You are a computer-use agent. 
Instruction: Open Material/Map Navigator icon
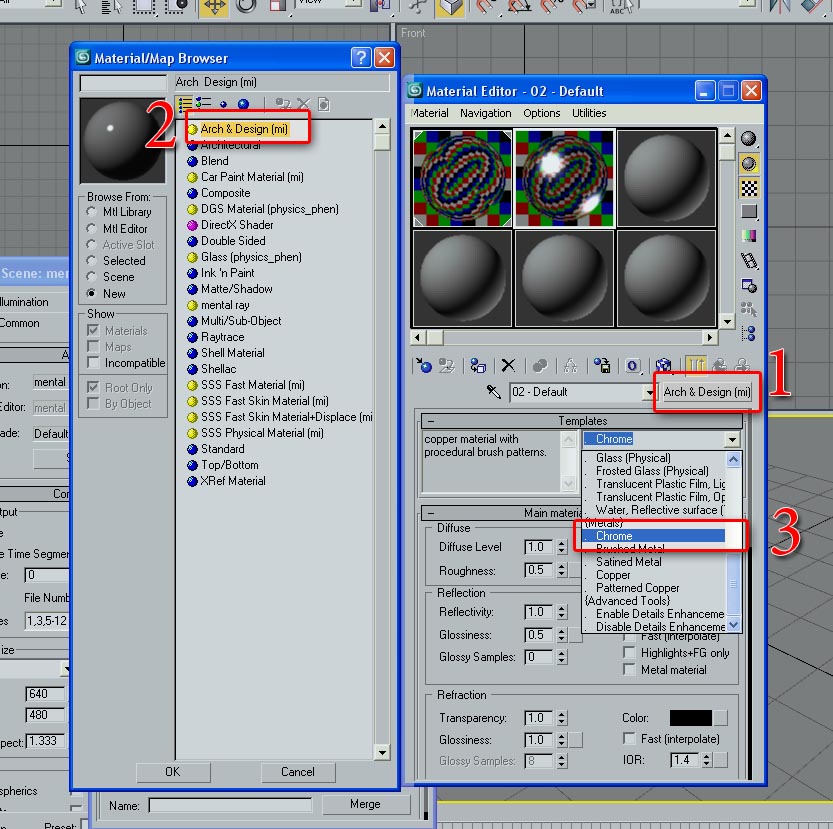pos(749,333)
